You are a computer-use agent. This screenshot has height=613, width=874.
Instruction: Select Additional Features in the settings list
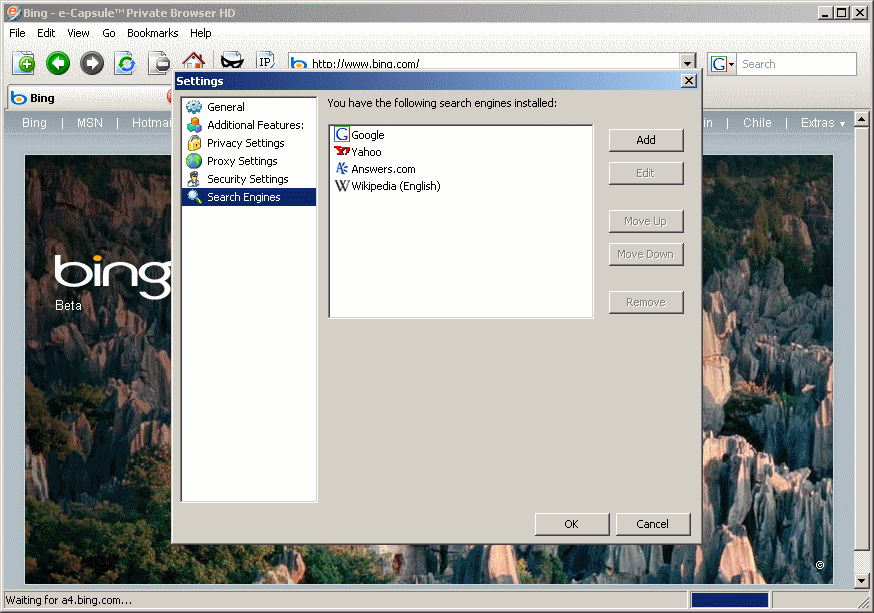click(x=249, y=125)
